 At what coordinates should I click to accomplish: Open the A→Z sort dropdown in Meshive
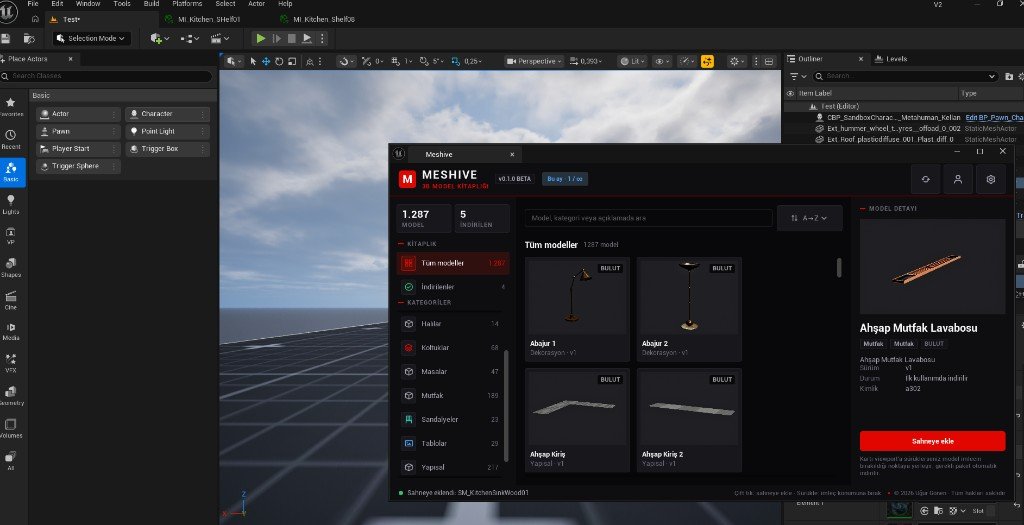pos(809,218)
